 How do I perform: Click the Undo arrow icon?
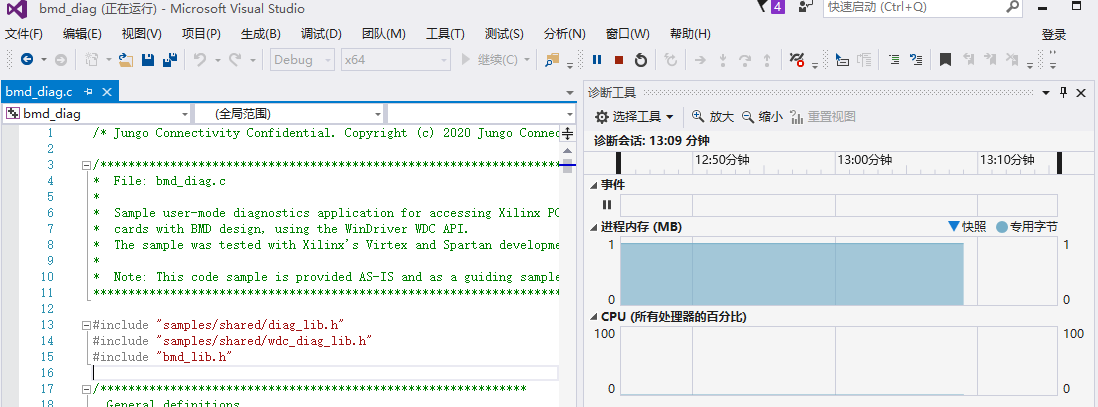[x=200, y=60]
